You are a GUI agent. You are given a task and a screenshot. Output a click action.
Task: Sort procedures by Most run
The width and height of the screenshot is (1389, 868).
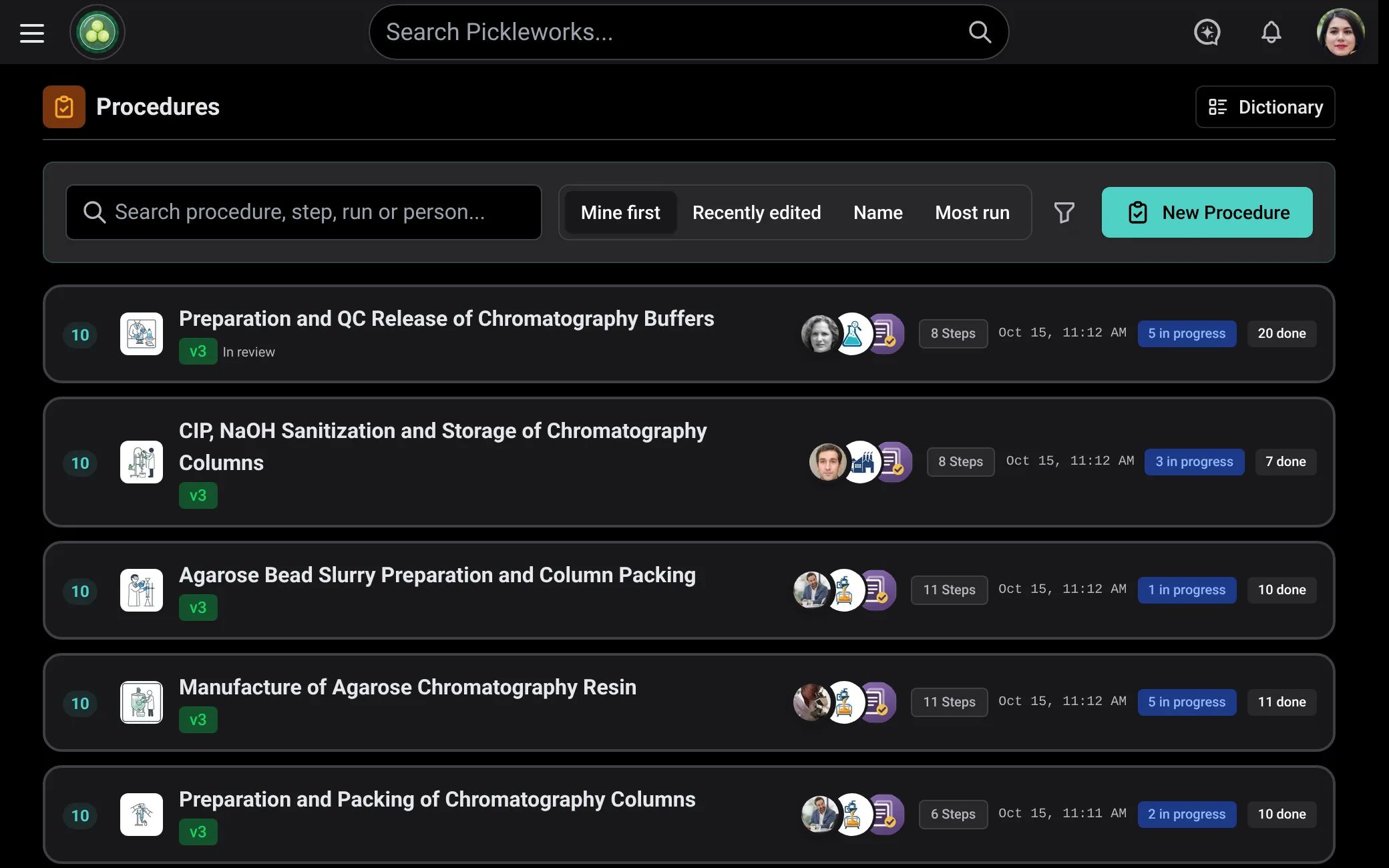(972, 212)
